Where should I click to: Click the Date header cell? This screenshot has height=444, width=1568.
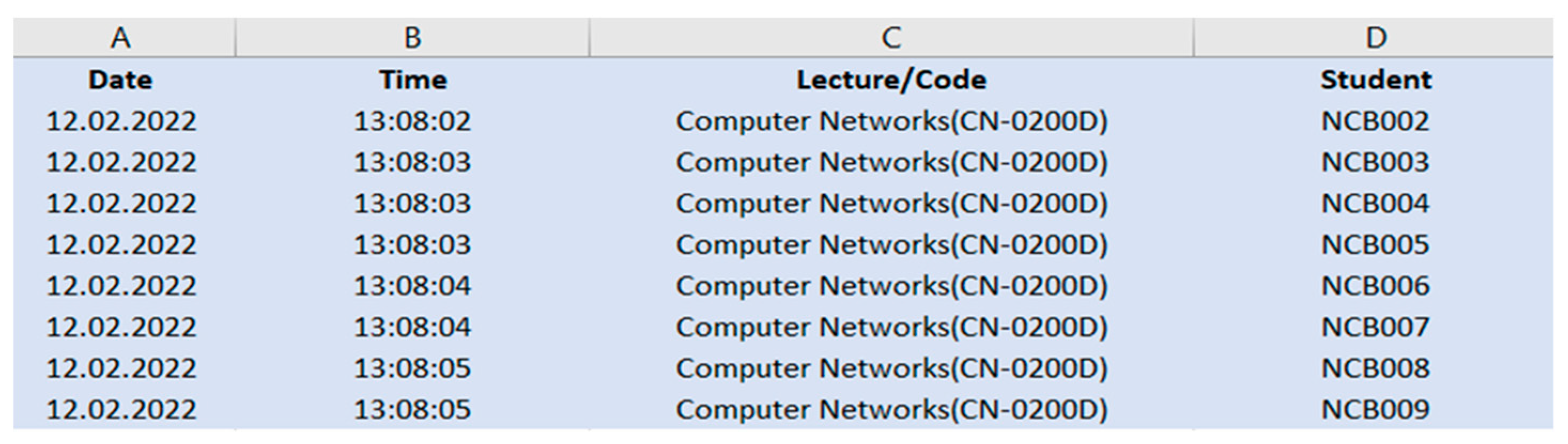(120, 80)
